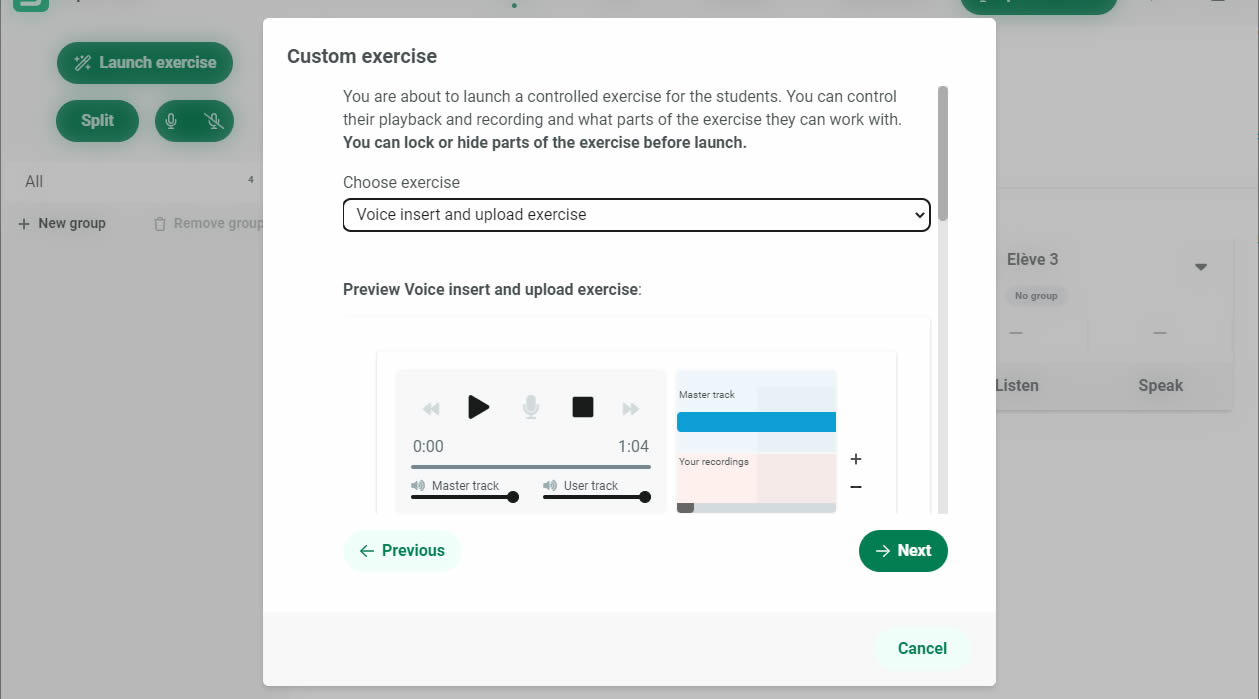Cancel the Custom exercise dialog

[921, 648]
